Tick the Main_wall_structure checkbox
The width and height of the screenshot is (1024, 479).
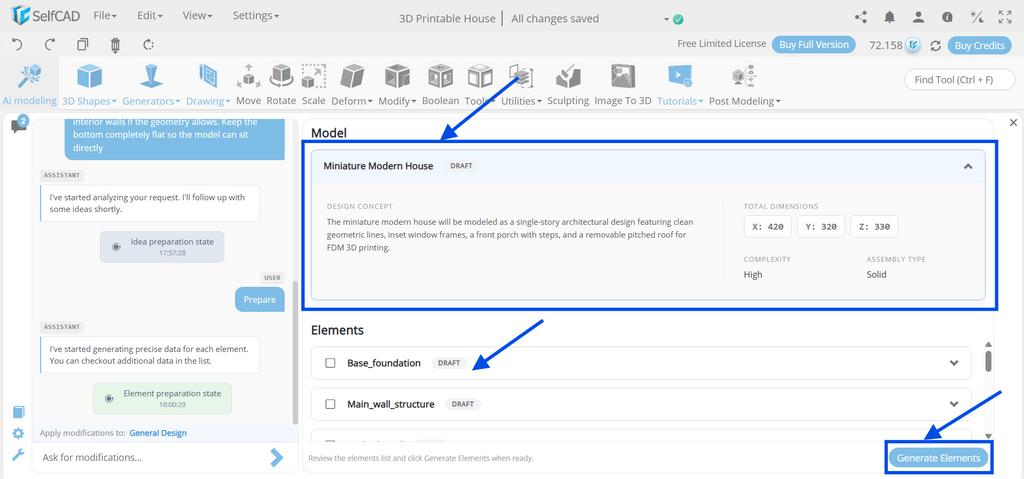click(x=330, y=404)
